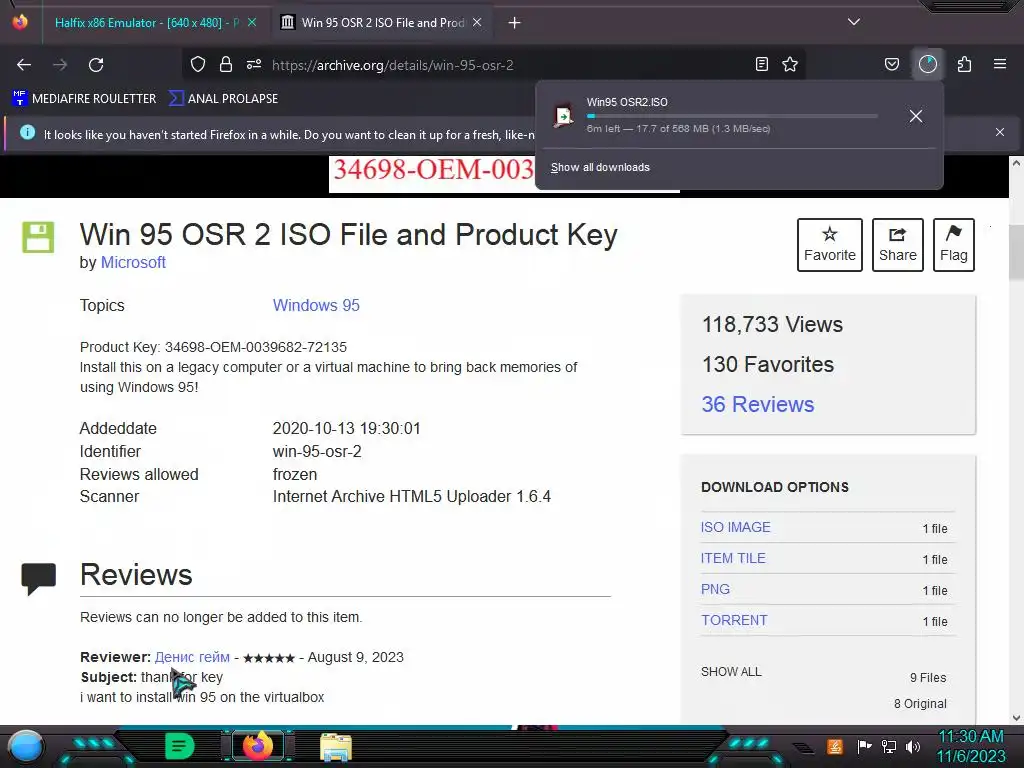Click the notification info icon

(27, 133)
